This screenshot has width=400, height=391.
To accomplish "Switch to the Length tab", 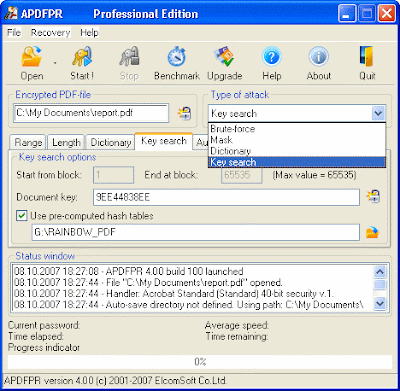I will tap(66, 143).
